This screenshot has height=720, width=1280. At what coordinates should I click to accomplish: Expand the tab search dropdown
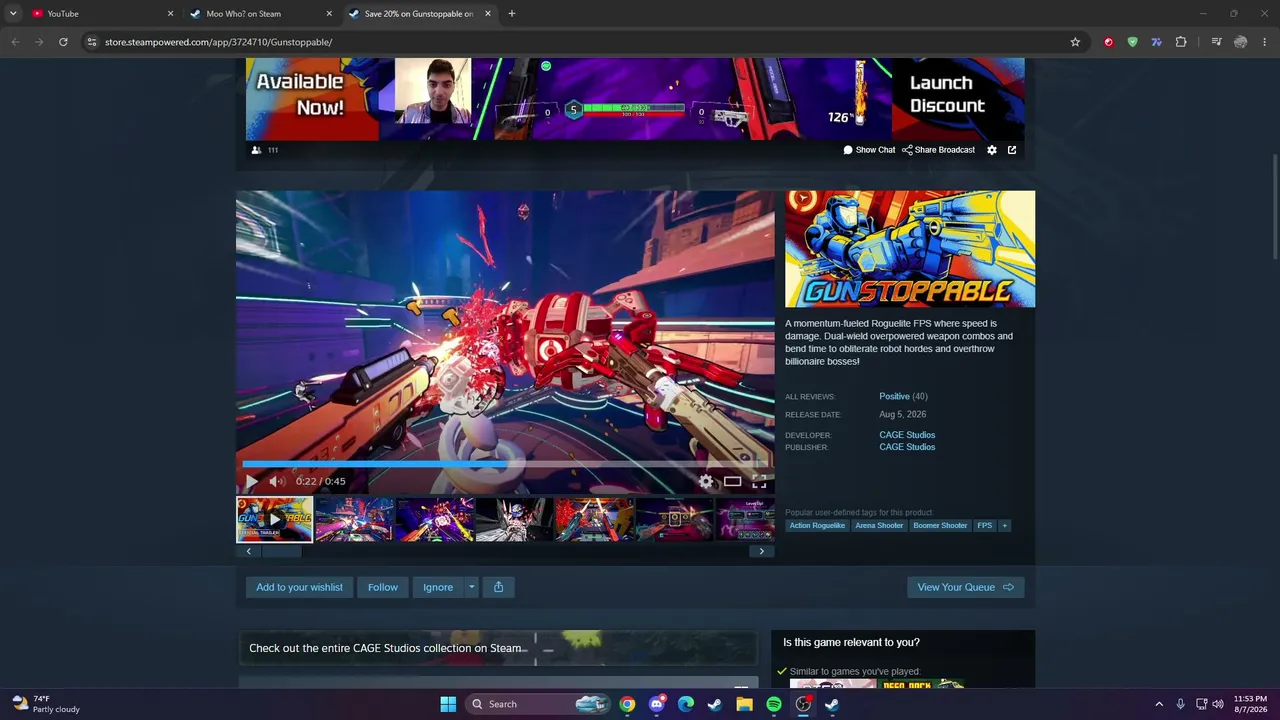(x=13, y=14)
